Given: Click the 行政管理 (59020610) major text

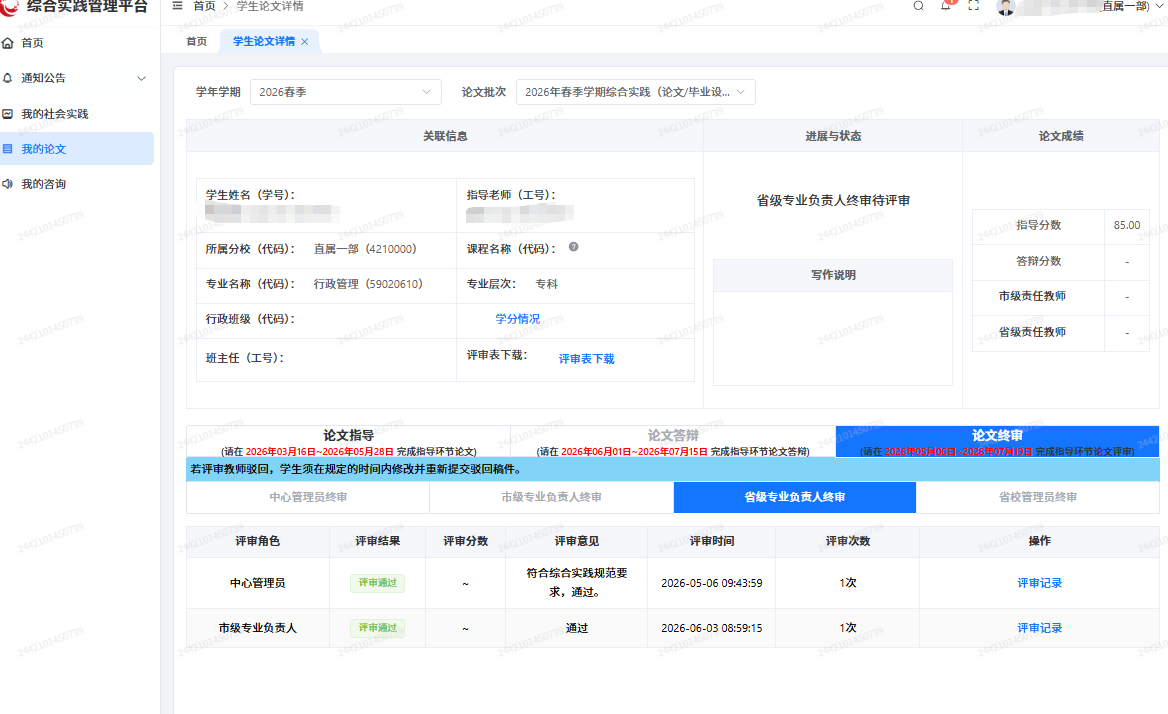Looking at the screenshot, I should tap(368, 284).
